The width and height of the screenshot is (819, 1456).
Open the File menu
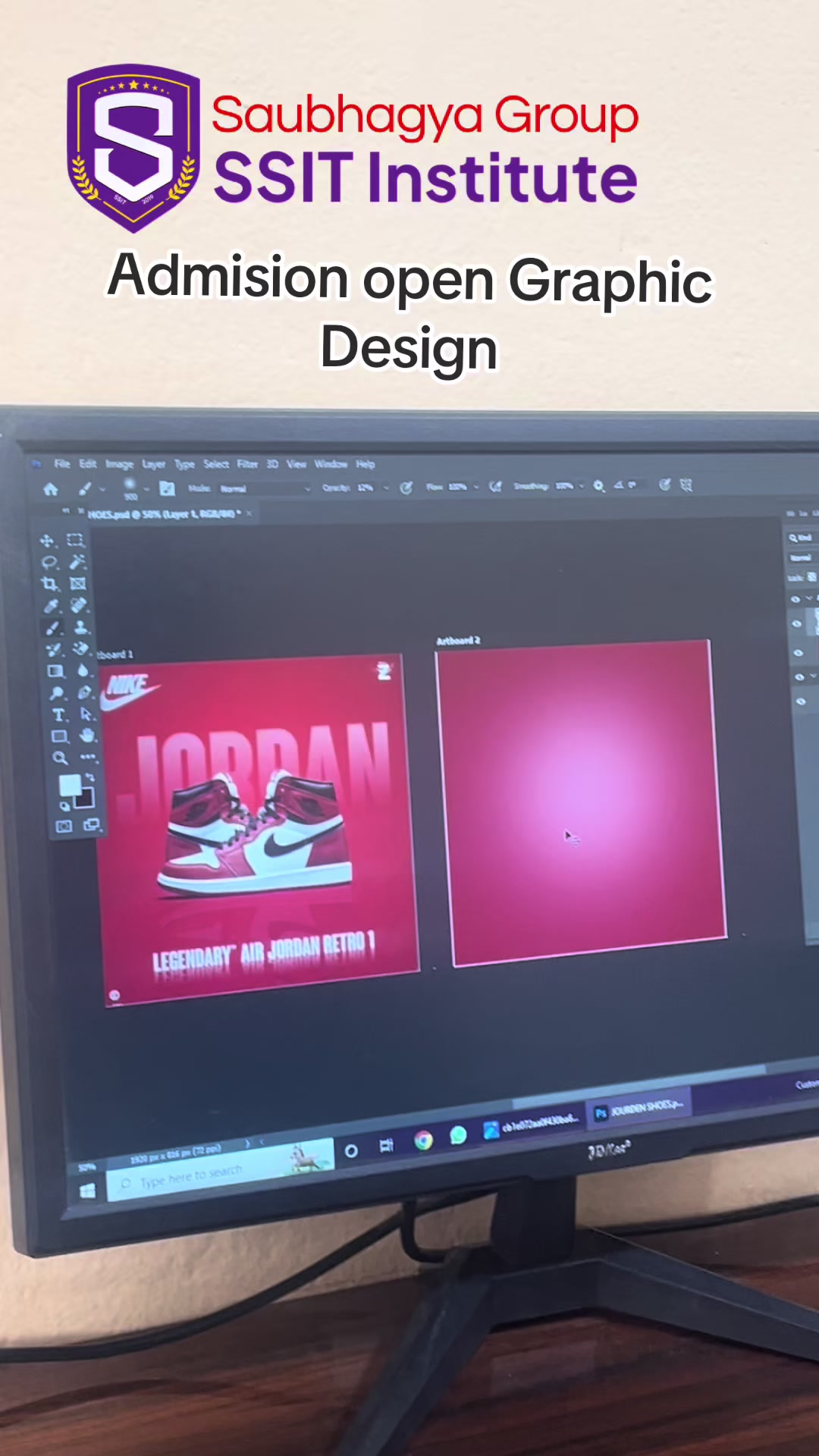point(62,463)
